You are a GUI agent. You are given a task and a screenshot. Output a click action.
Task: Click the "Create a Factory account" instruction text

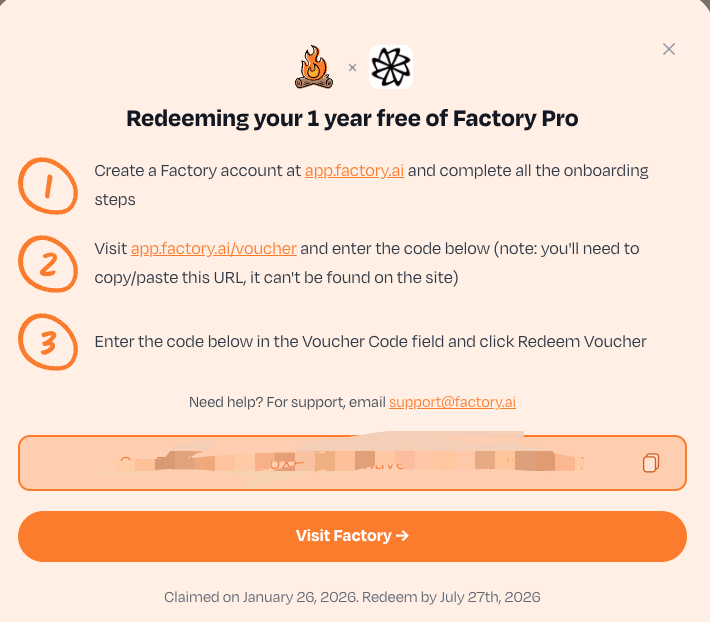point(198,170)
